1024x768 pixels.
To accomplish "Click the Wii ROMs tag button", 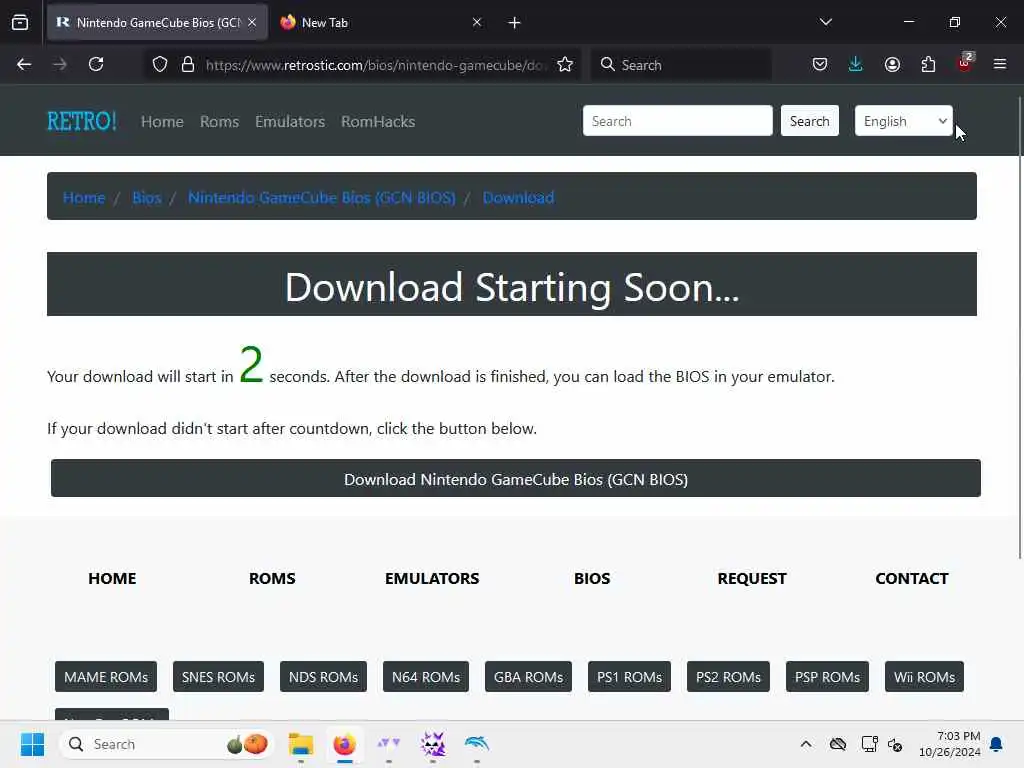I will 924,677.
